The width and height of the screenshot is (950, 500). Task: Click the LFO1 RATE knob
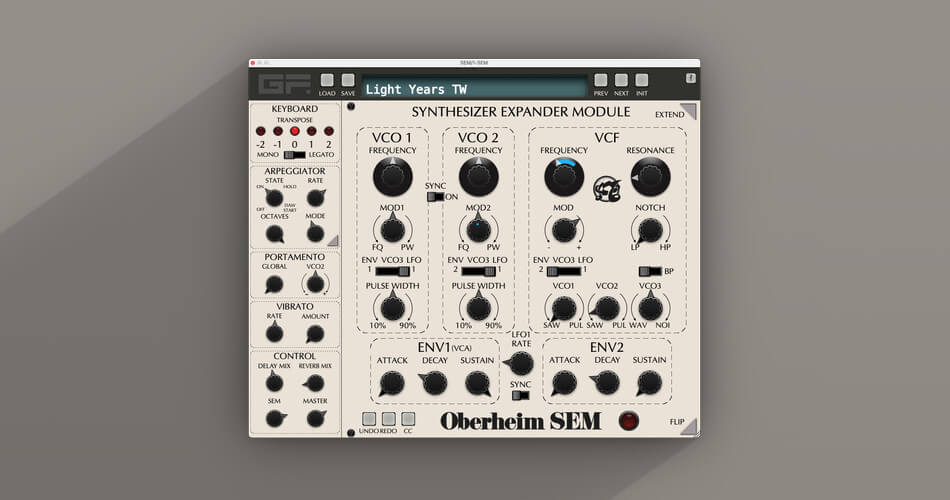click(x=520, y=364)
